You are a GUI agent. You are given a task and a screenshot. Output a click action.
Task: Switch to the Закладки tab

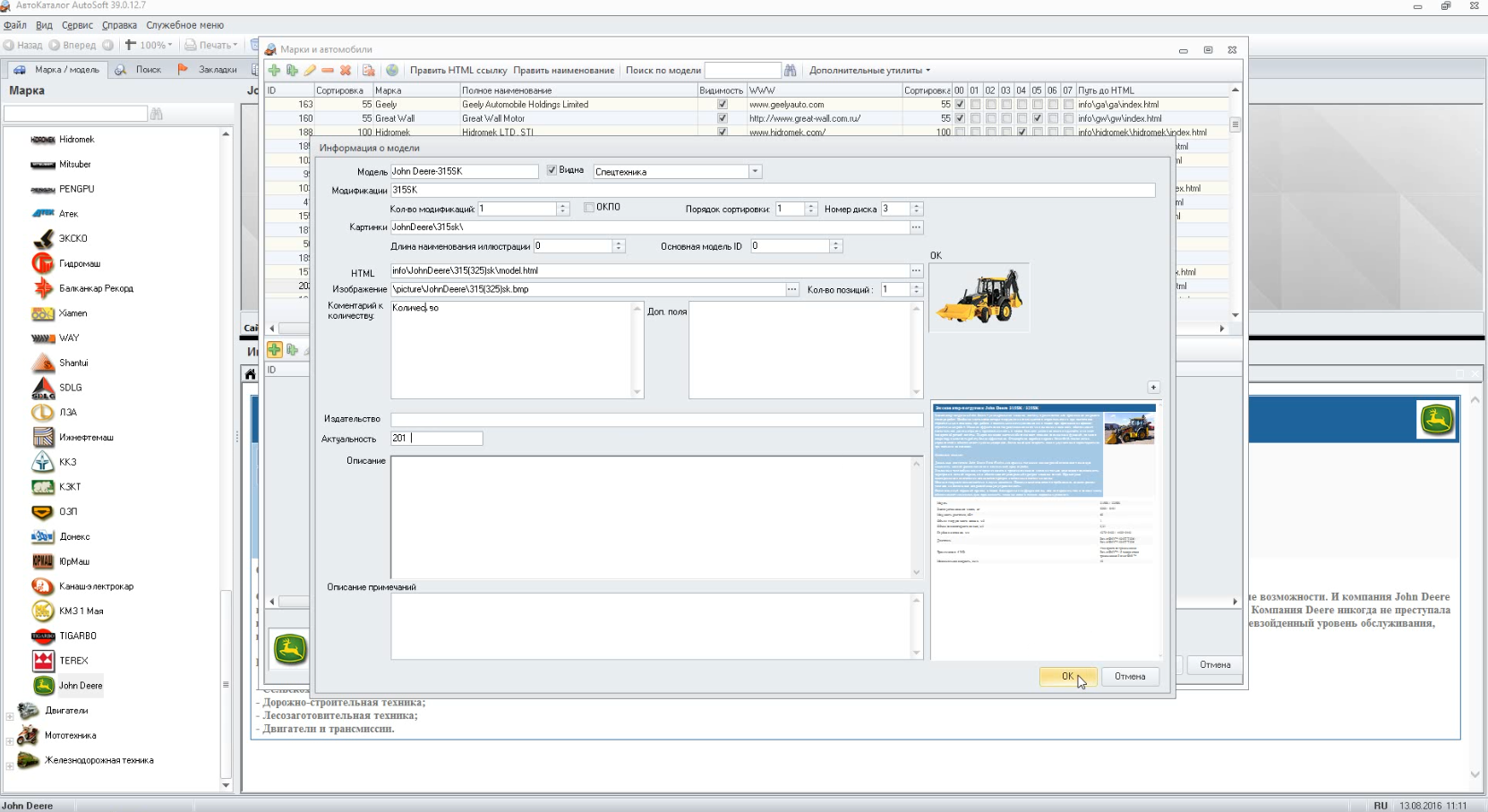[x=209, y=69]
